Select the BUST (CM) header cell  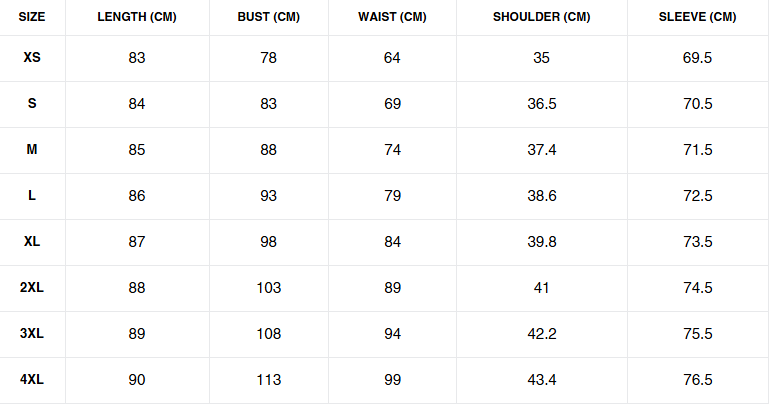click(x=269, y=17)
